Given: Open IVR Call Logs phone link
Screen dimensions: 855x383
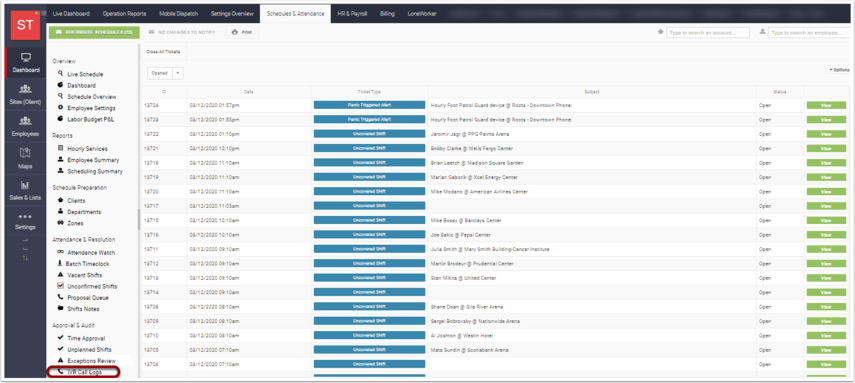Looking at the screenshot, I should coord(83,372).
